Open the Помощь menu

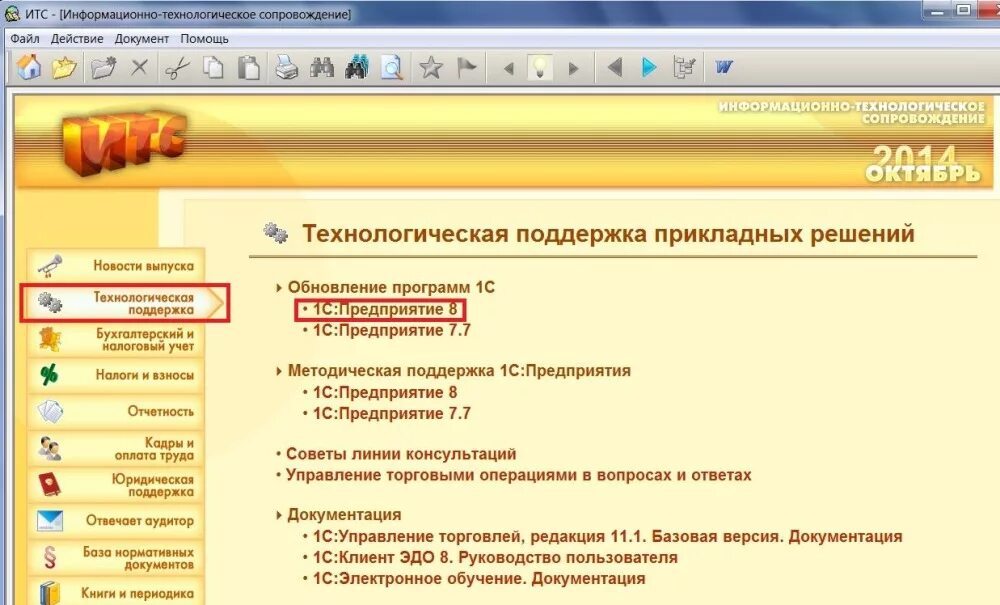[x=204, y=38]
